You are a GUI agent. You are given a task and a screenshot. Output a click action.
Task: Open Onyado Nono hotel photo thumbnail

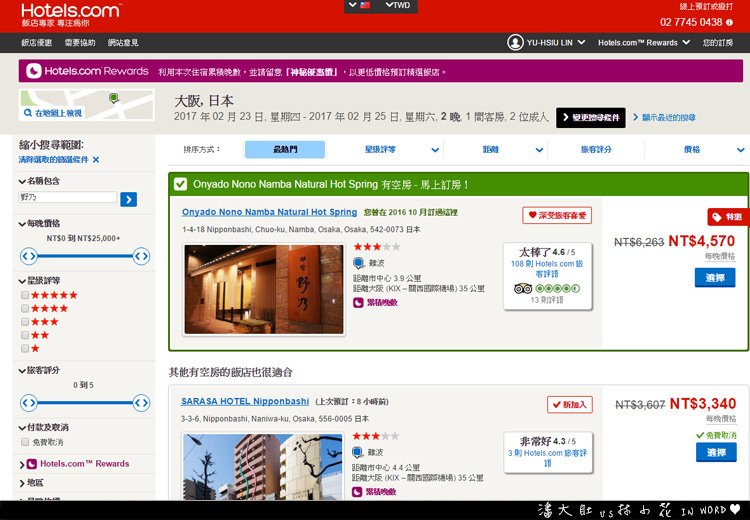click(x=264, y=289)
